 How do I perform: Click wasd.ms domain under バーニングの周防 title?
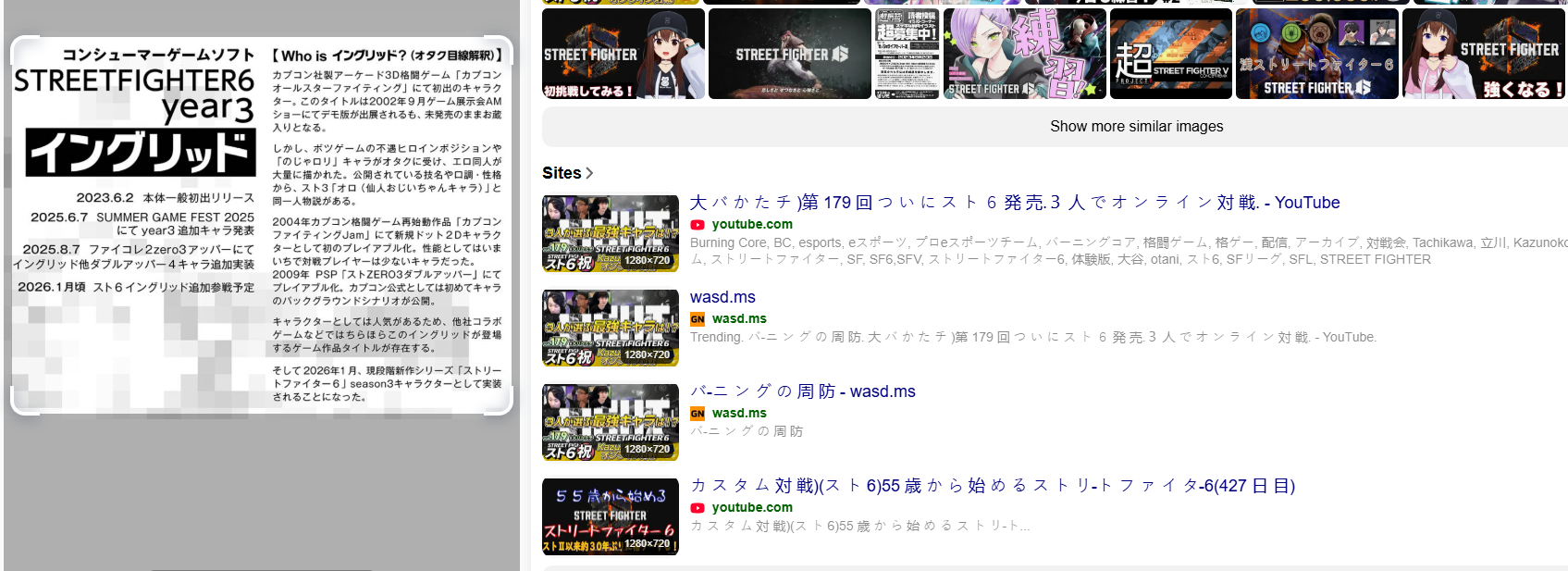pyautogui.click(x=739, y=414)
